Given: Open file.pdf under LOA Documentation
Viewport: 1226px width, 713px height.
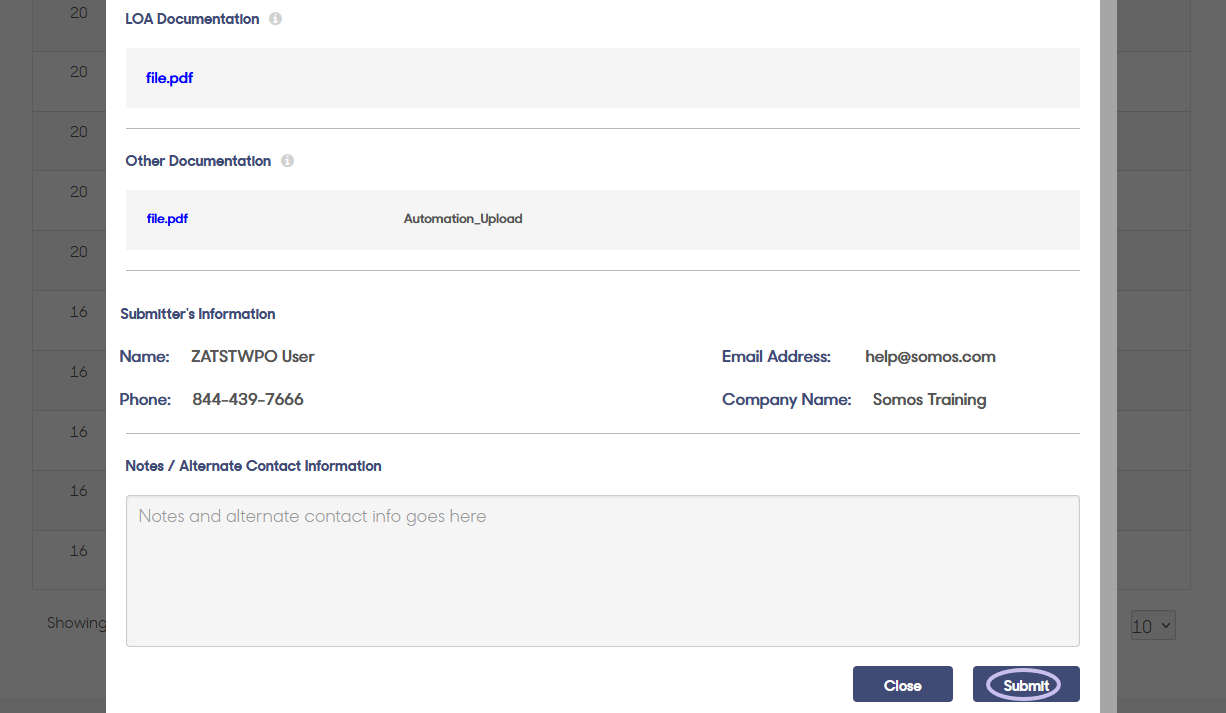Looking at the screenshot, I should pyautogui.click(x=169, y=77).
